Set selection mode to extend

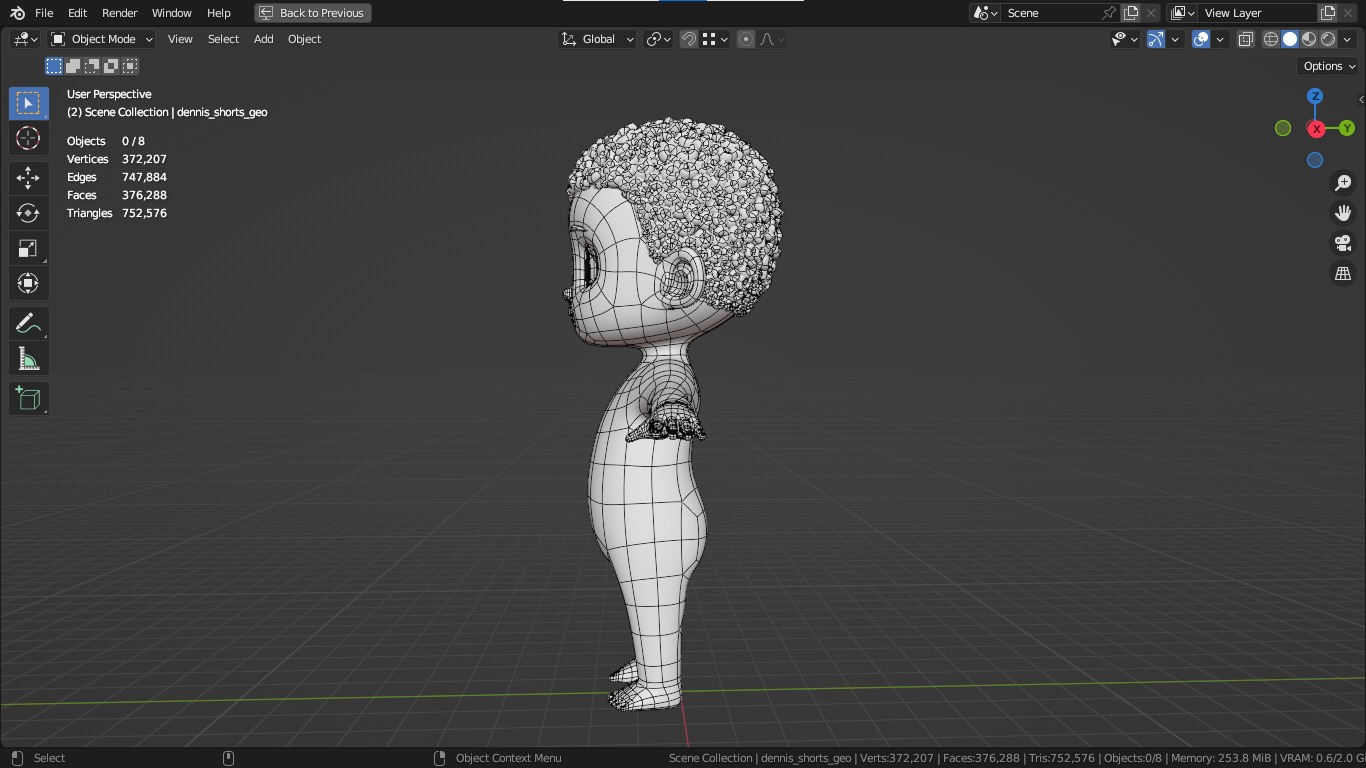pyautogui.click(x=73, y=66)
